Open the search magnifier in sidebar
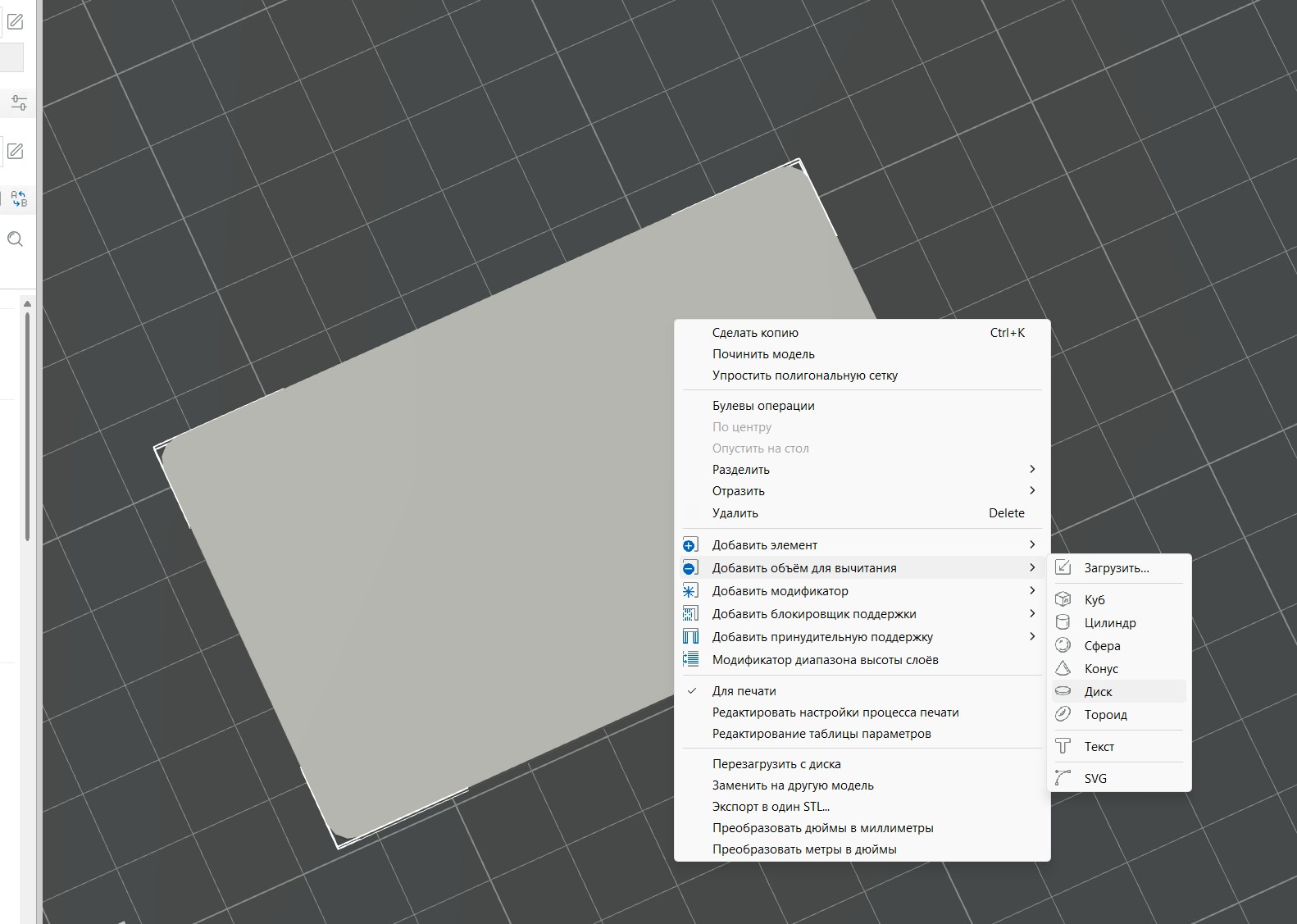 tap(15, 239)
